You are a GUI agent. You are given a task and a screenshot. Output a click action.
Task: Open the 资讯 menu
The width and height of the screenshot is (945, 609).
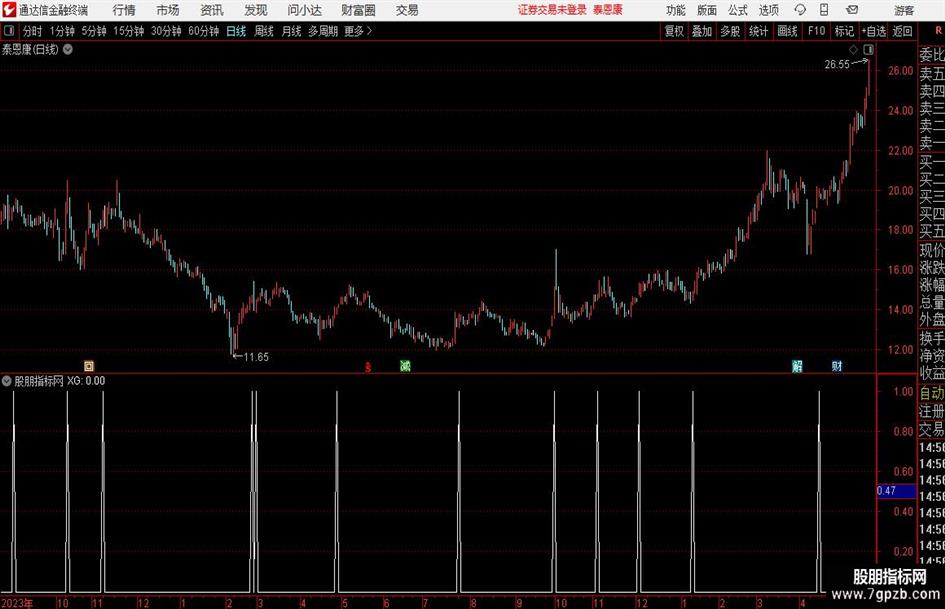pos(212,10)
